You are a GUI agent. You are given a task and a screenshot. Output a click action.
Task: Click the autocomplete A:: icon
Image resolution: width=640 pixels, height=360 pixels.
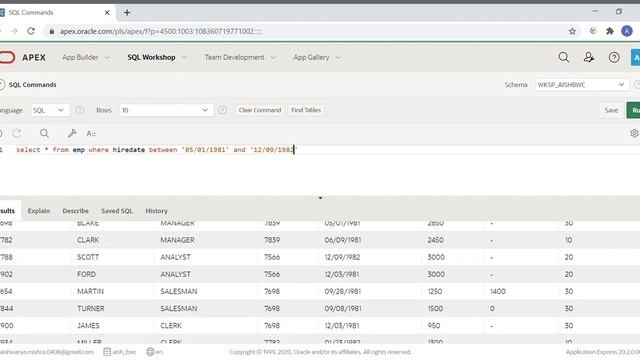[x=91, y=133]
